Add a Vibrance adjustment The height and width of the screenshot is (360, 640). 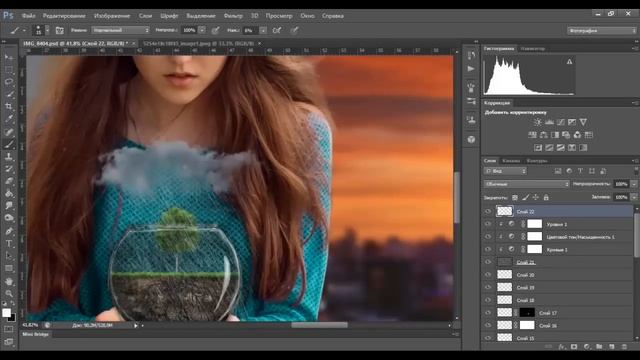click(583, 122)
